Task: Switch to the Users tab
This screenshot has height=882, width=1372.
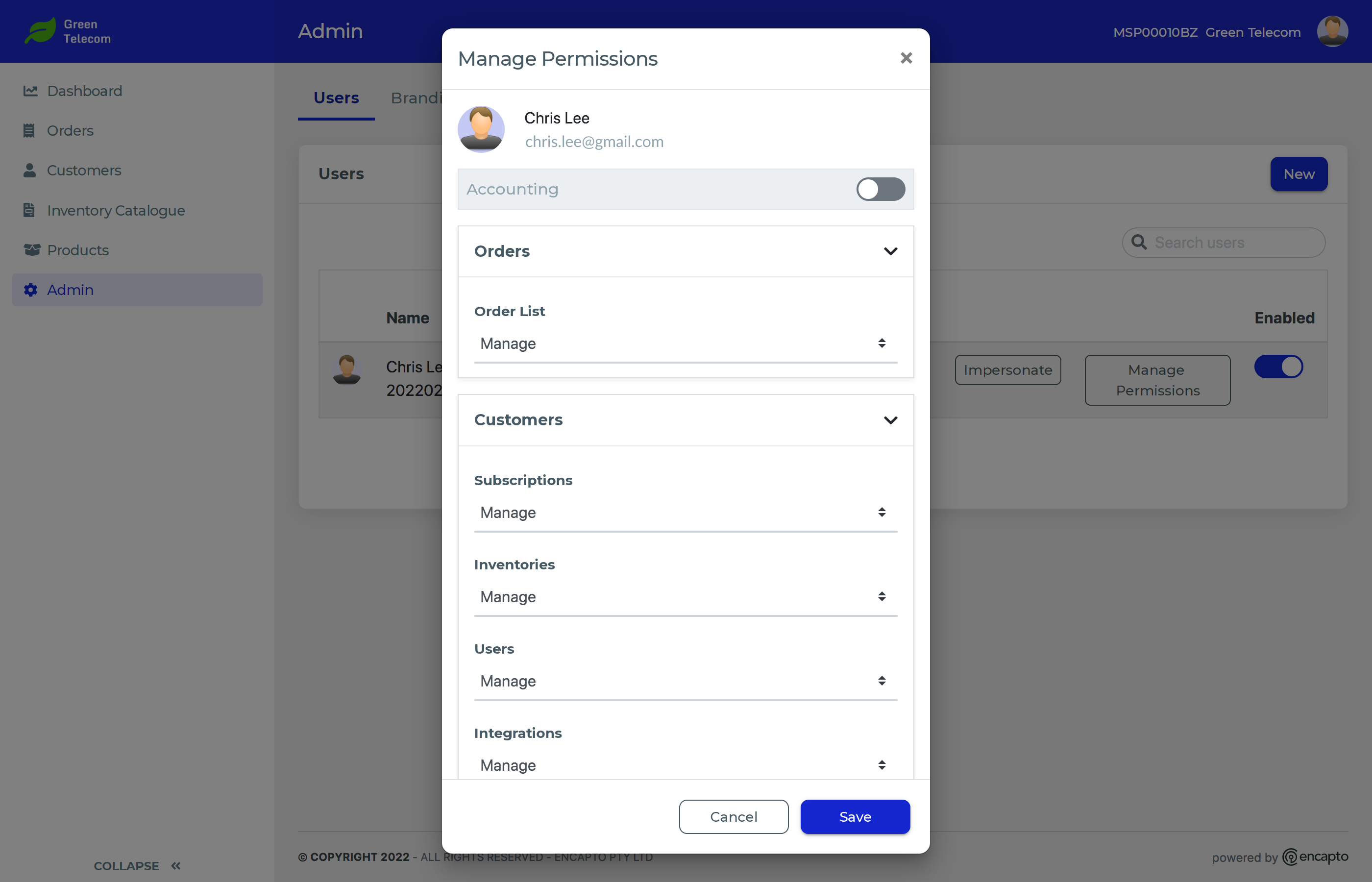Action: coord(336,98)
